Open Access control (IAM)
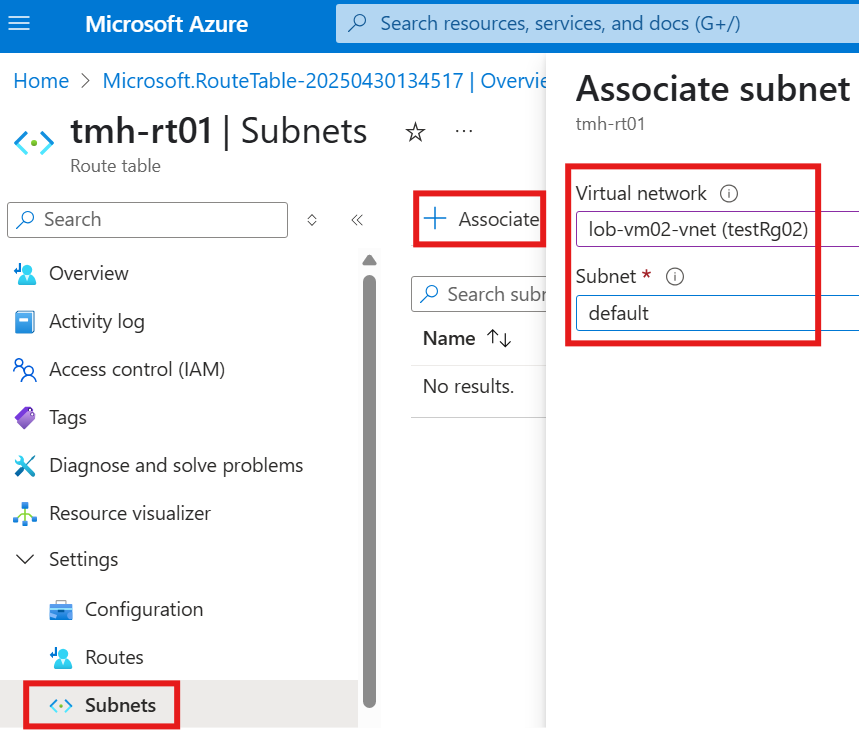The height and width of the screenshot is (730, 859). [137, 370]
